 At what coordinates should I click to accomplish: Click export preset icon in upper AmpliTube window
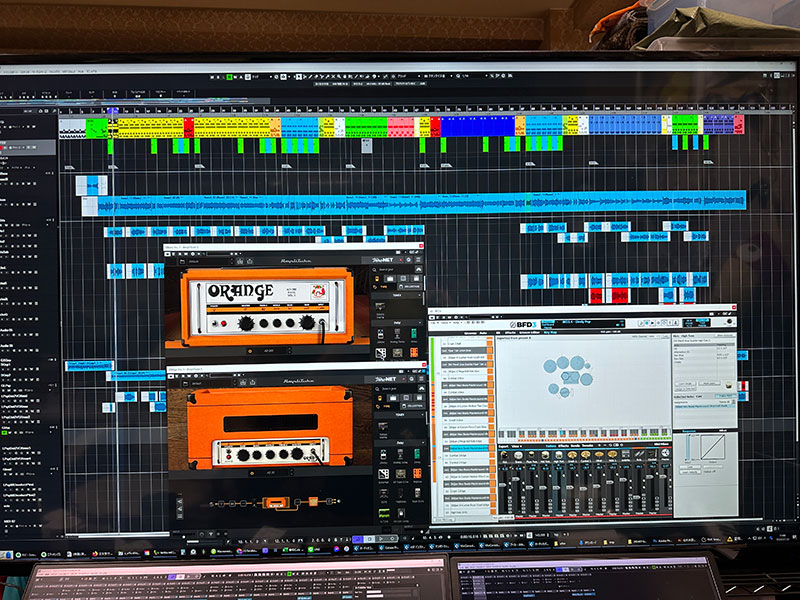pyautogui.click(x=249, y=261)
